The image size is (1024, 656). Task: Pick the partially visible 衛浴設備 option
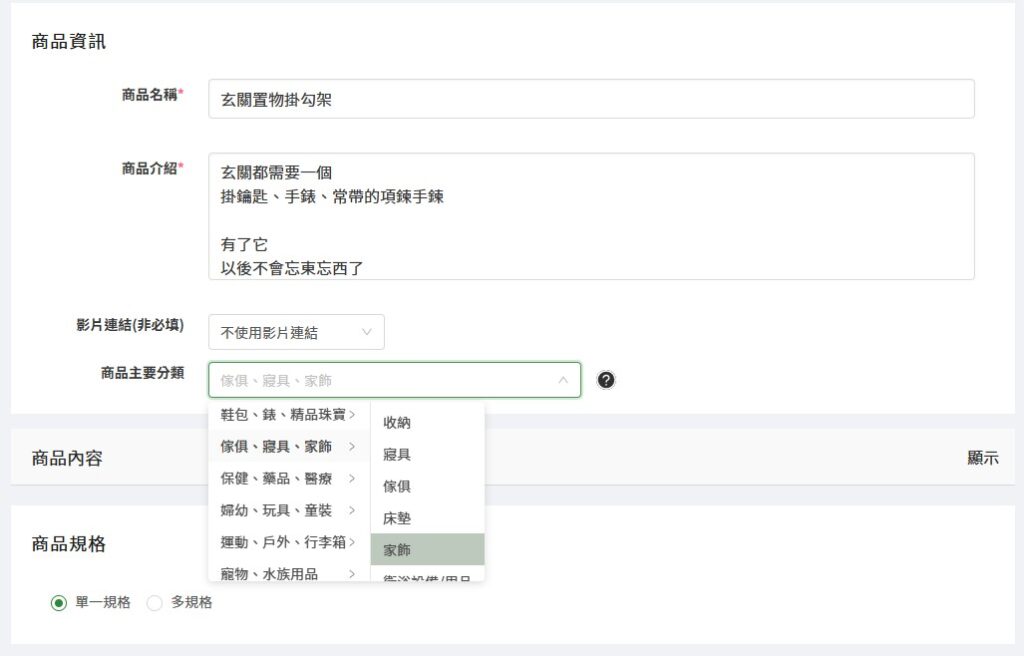point(427,576)
